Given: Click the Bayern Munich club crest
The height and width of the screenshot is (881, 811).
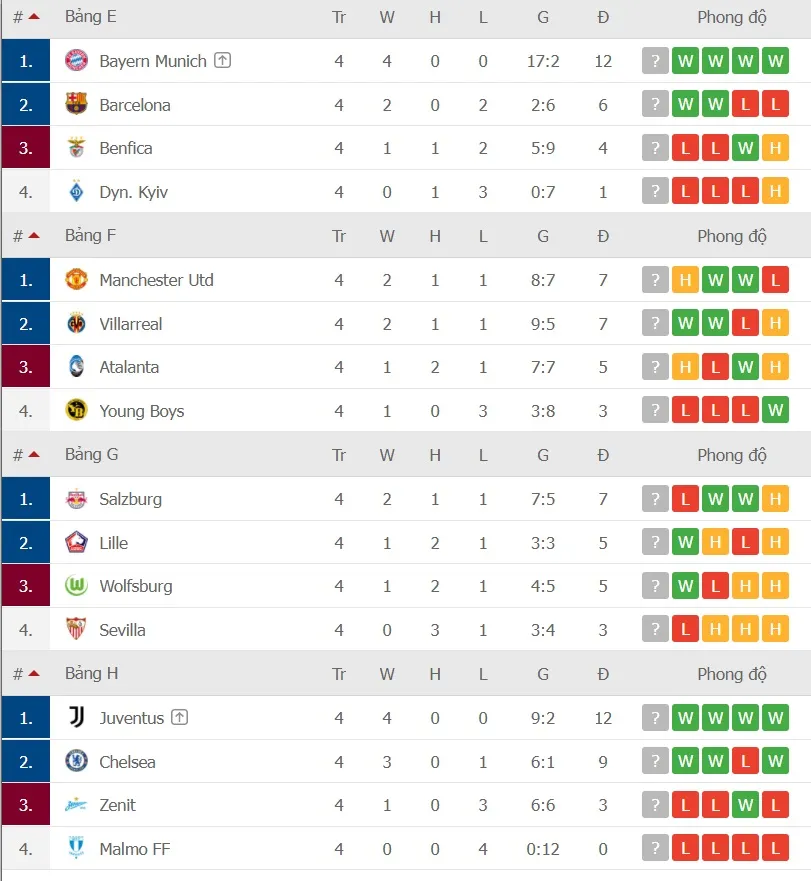Looking at the screenshot, I should pyautogui.click(x=77, y=60).
